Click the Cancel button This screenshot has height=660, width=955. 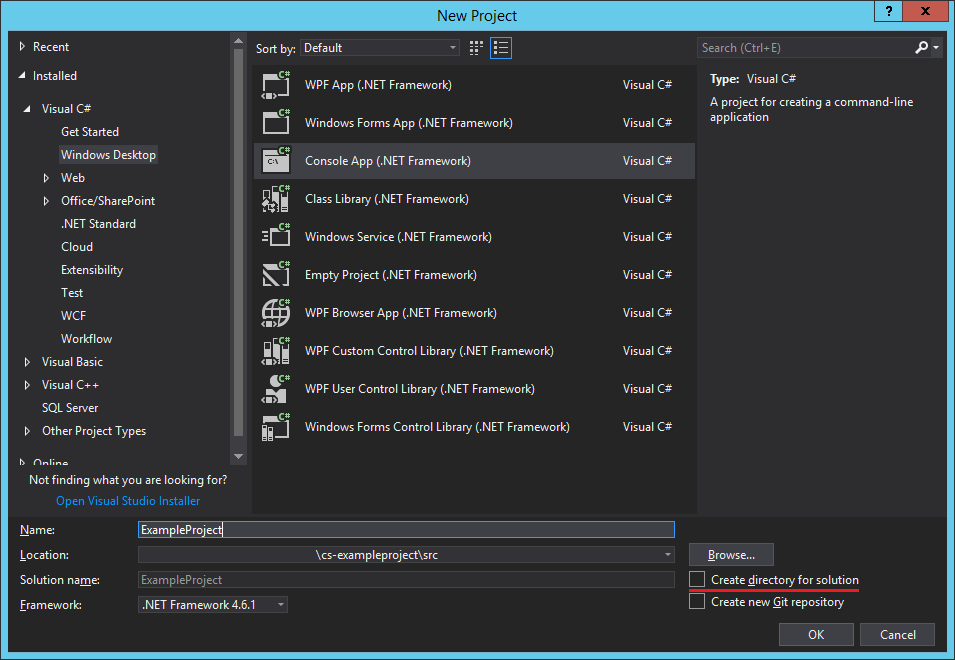pyautogui.click(x=897, y=634)
